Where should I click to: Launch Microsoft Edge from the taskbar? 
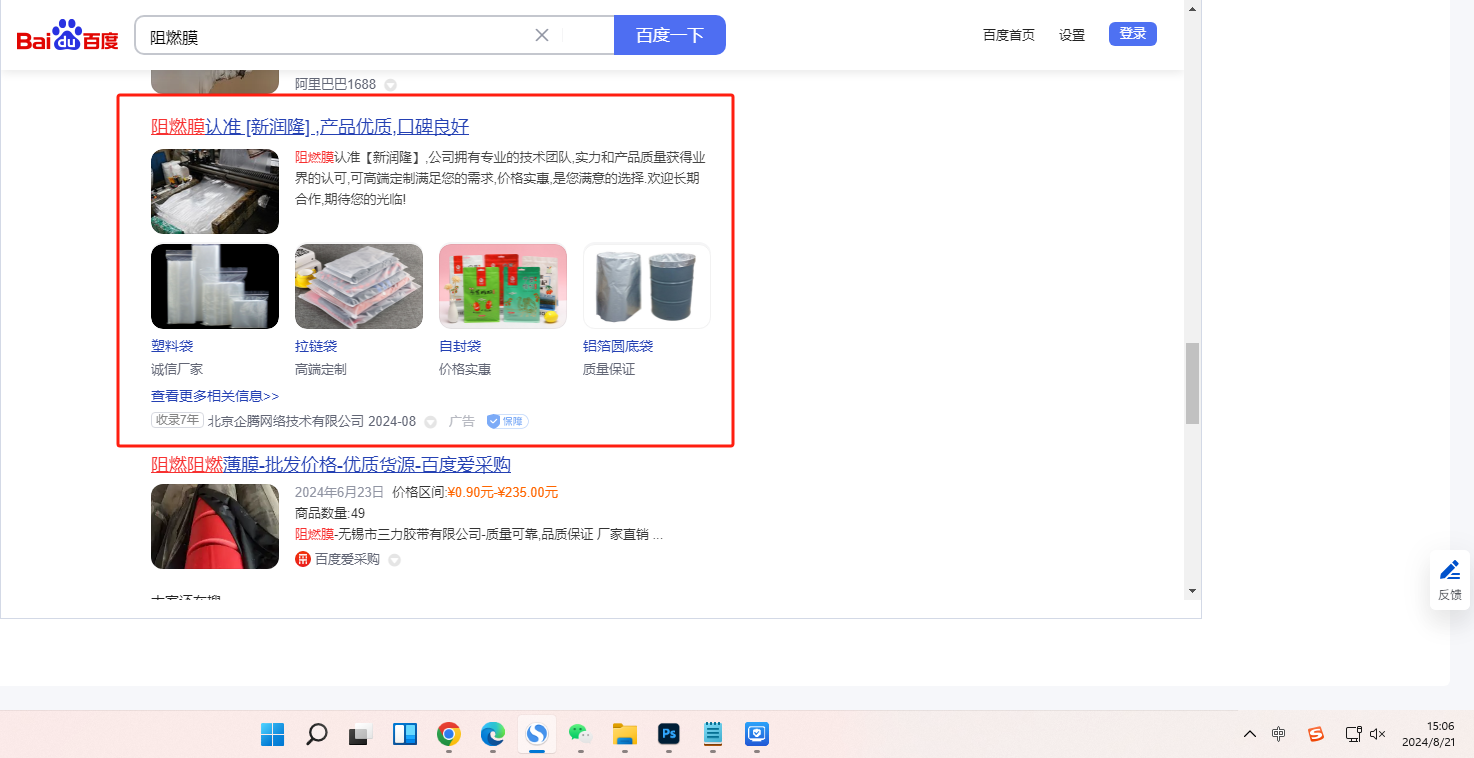click(x=493, y=735)
